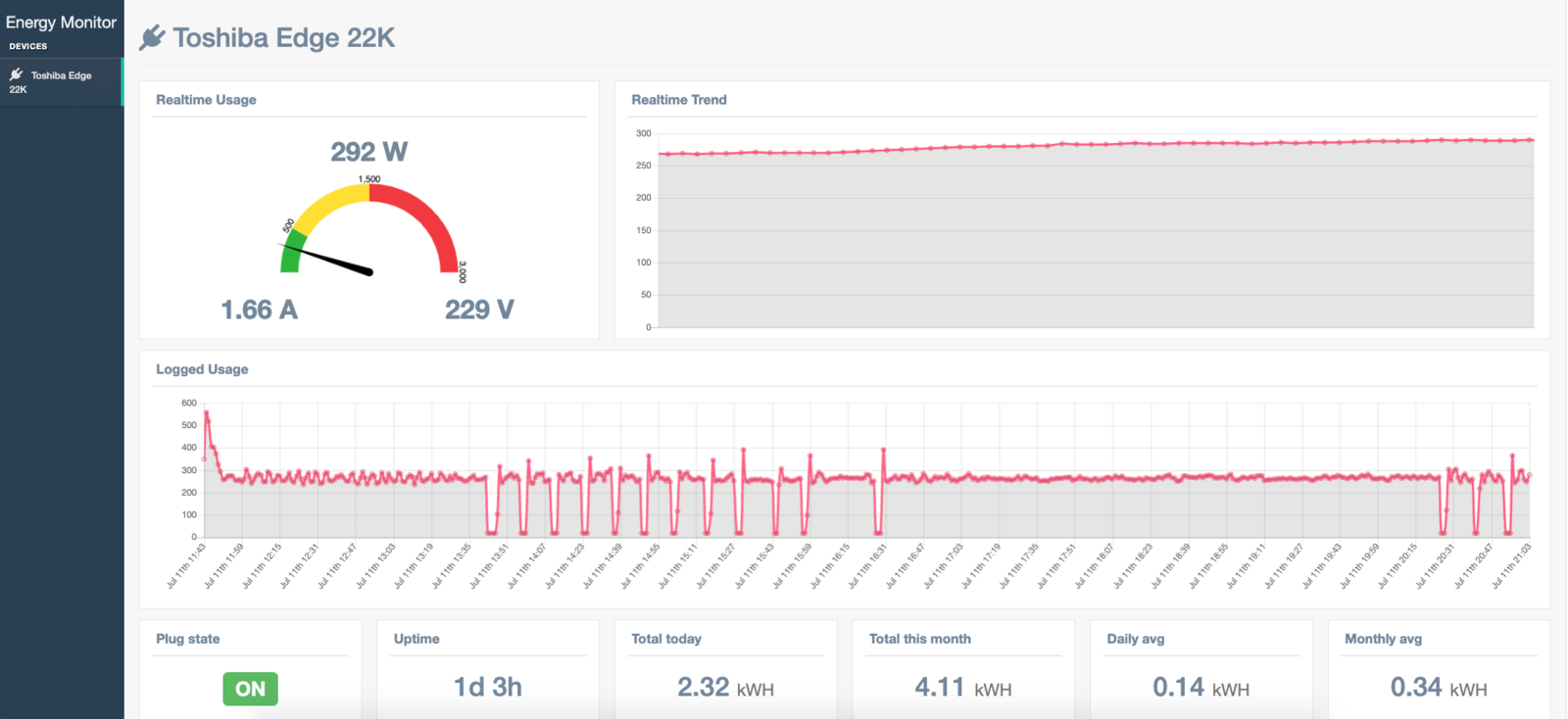Click the 1.66 A current value
This screenshot has width=1568, height=719.
[x=259, y=310]
